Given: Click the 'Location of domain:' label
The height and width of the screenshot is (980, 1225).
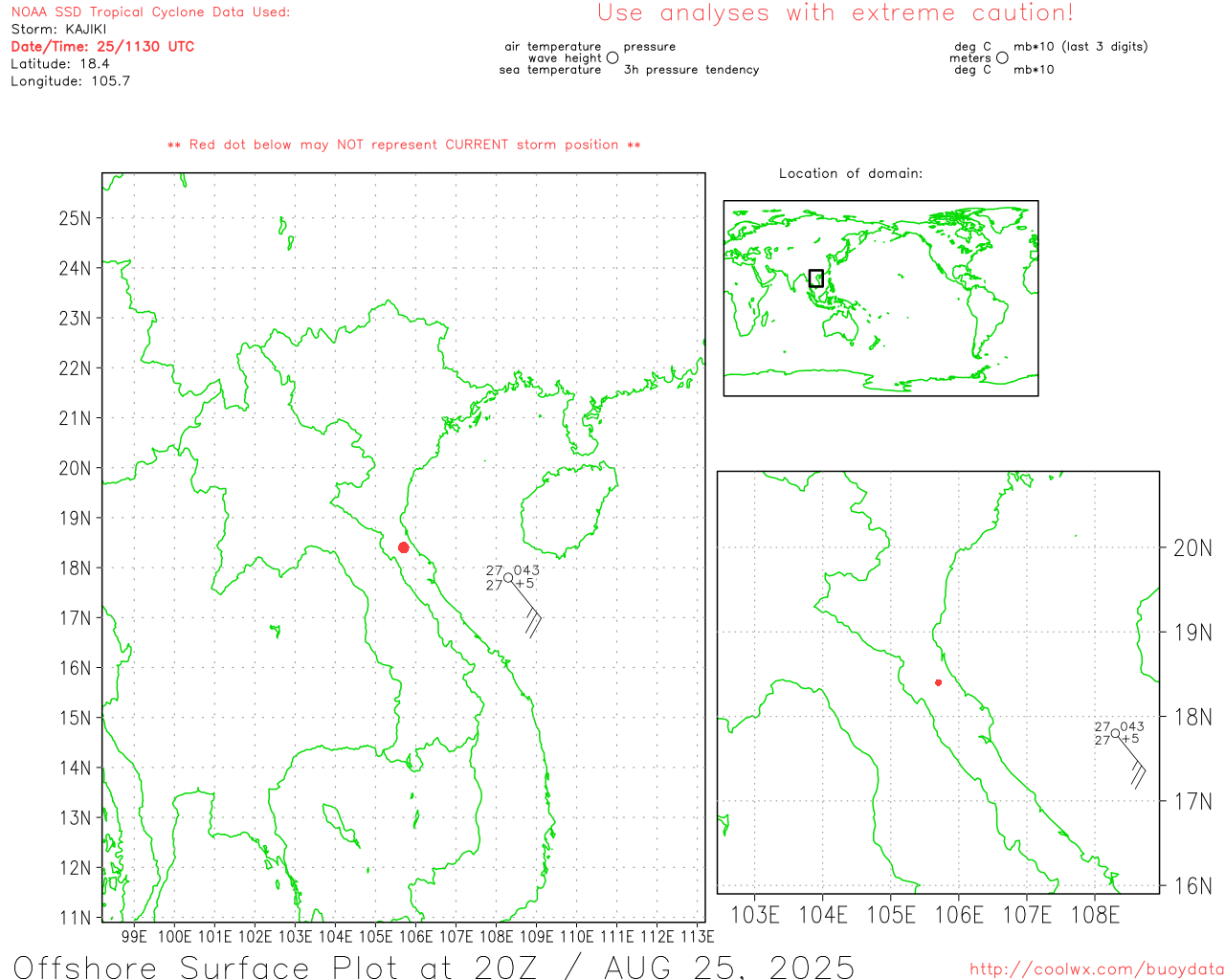Looking at the screenshot, I should point(851,173).
